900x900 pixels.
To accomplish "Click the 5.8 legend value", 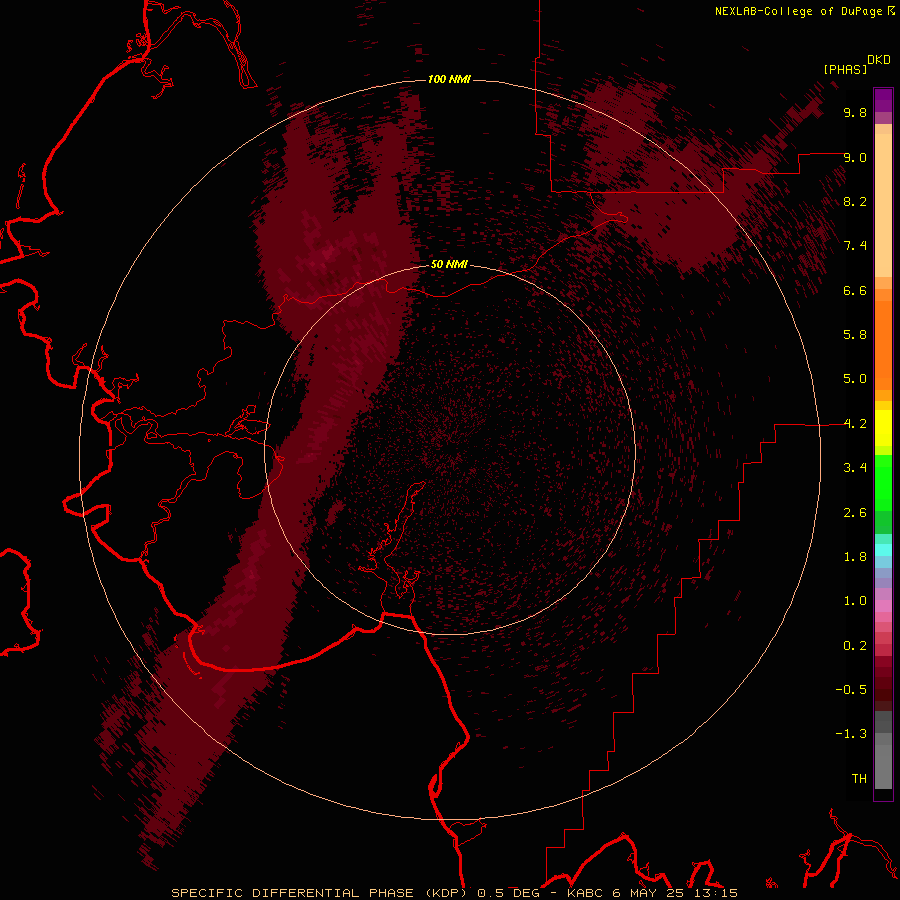I will click(x=855, y=335).
